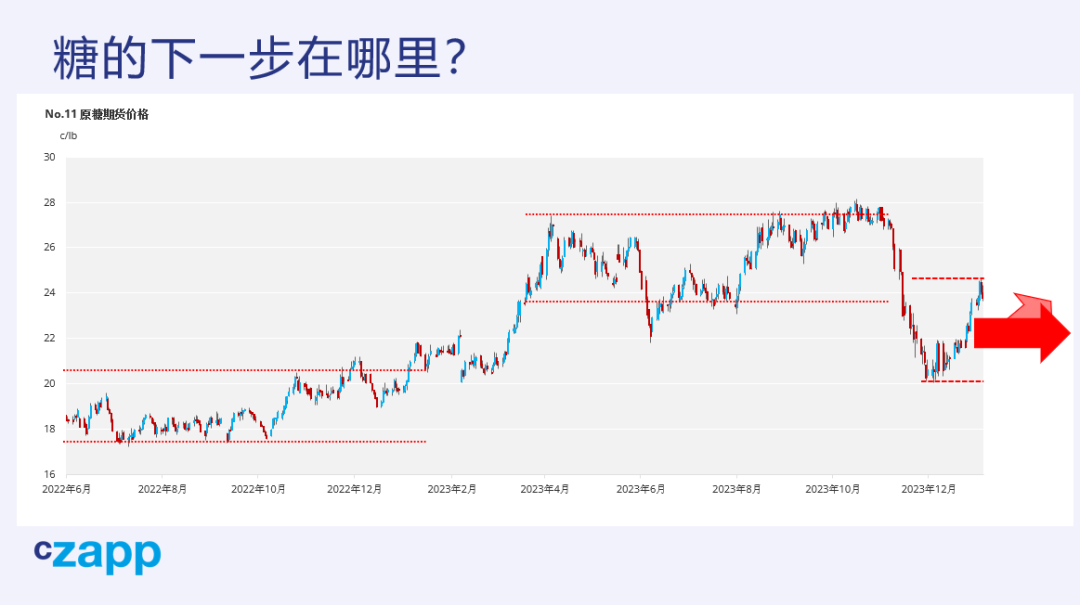This screenshot has width=1080, height=605.
Task: Click the 2022年10月 x-axis label
Action: (258, 489)
